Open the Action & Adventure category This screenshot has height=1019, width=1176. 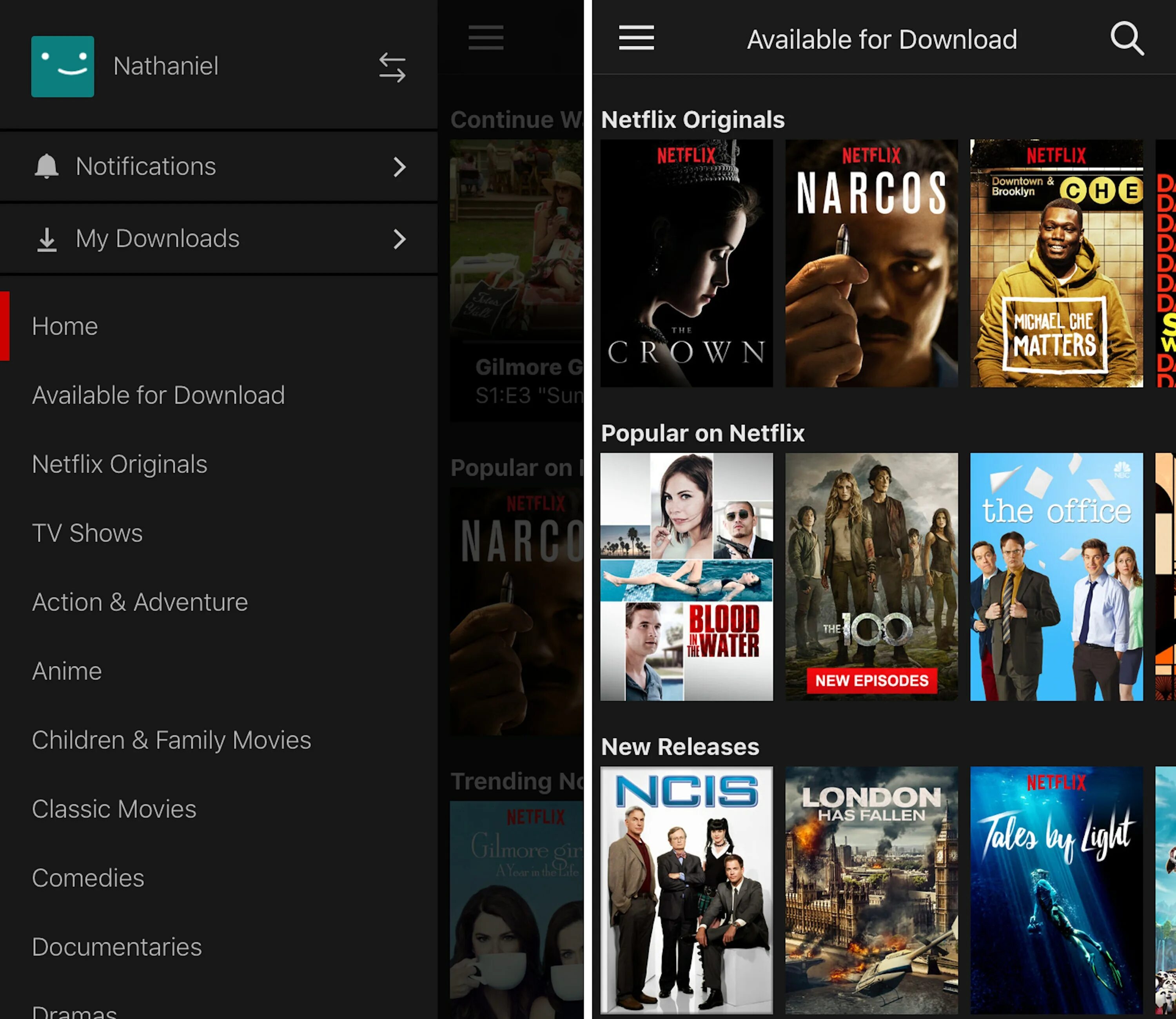coord(140,602)
